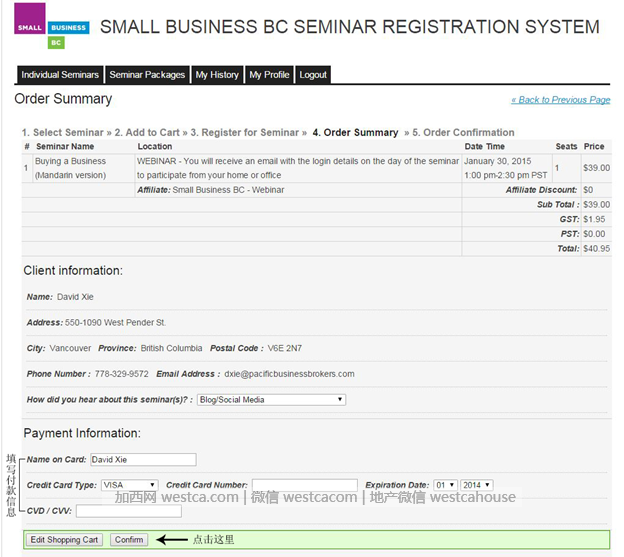Go to the My History tab

pos(217,75)
